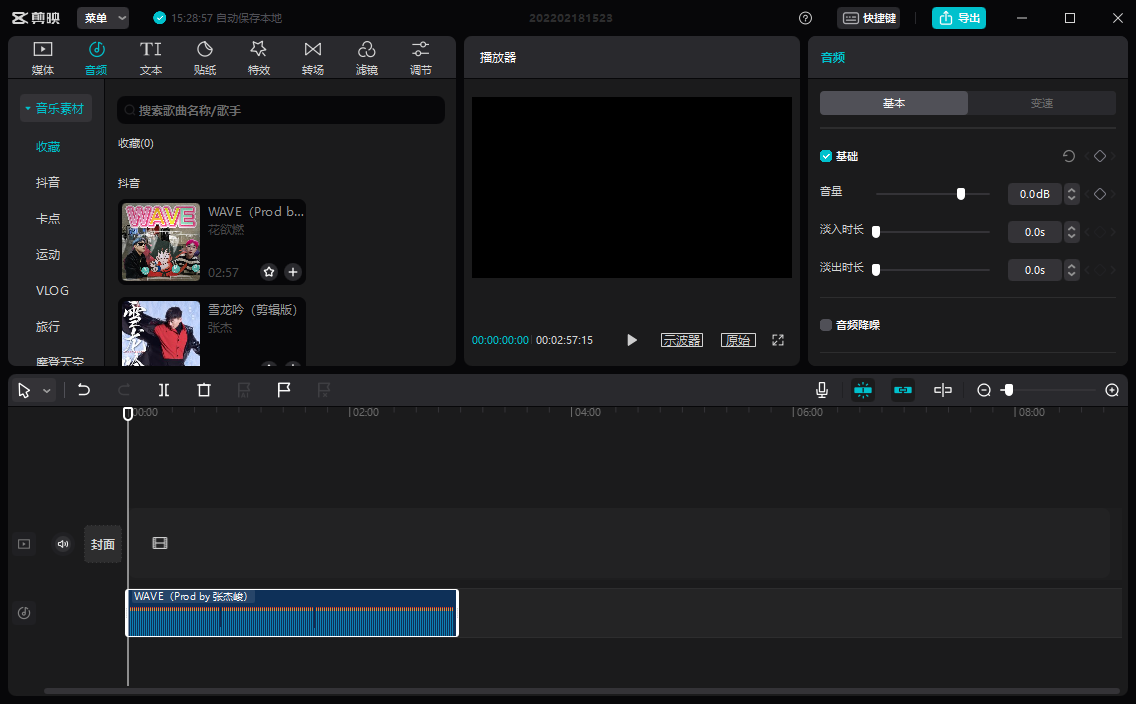Click the help question mark icon
The width and height of the screenshot is (1136, 704).
click(806, 18)
